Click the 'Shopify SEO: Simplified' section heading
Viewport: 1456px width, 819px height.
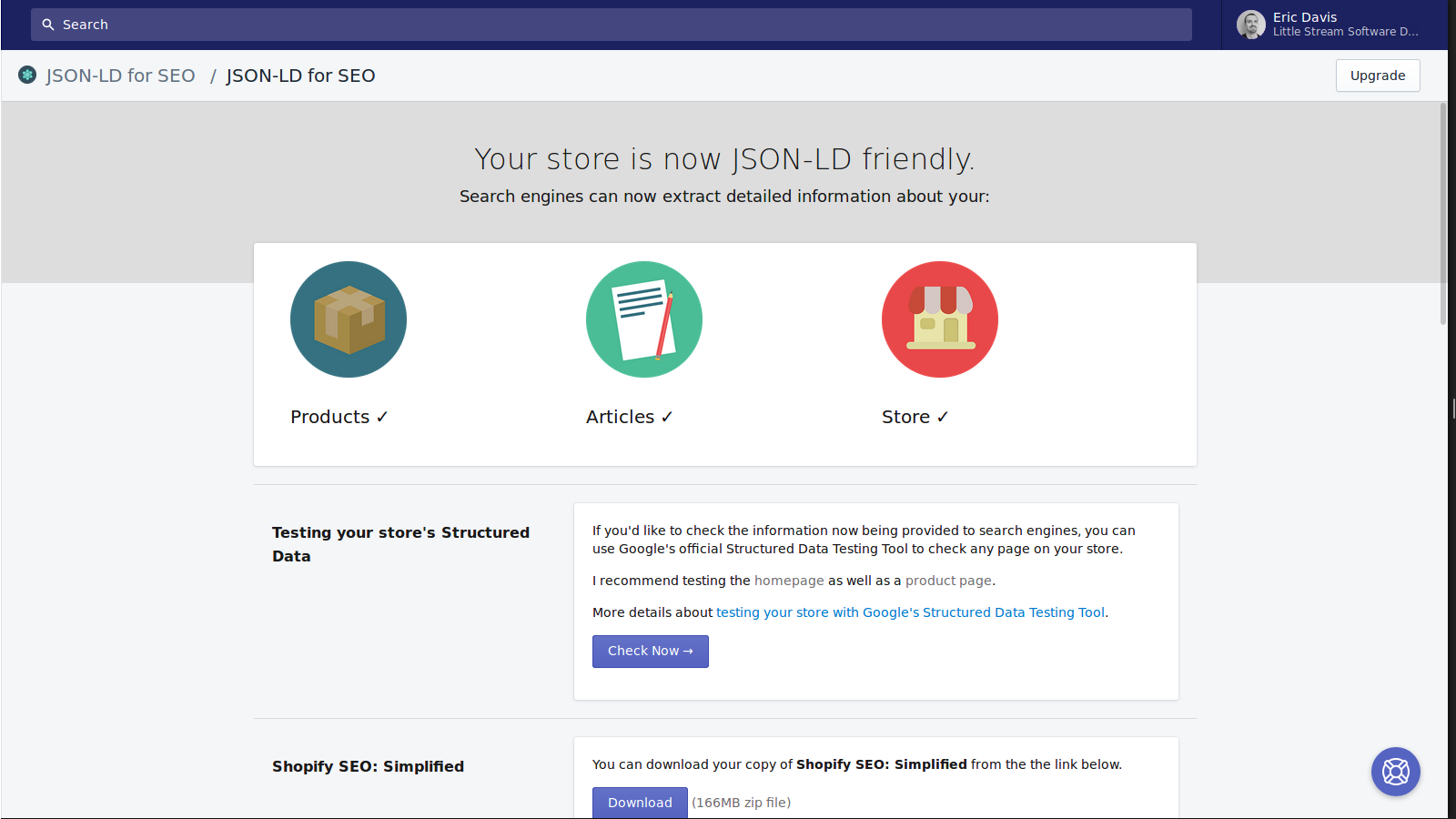[368, 766]
